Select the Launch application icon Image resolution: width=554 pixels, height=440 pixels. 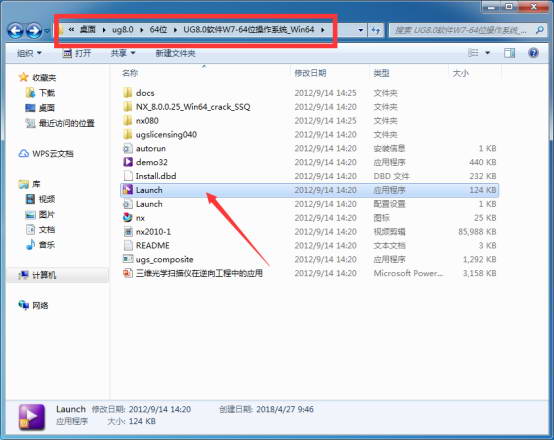click(x=128, y=190)
